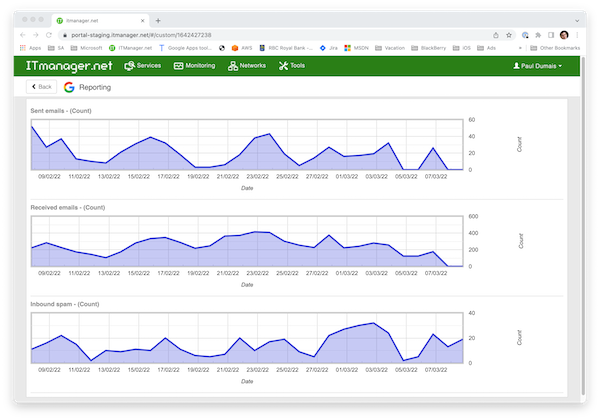Open the Monitoring menu
The height and width of the screenshot is (420, 600).
194,66
